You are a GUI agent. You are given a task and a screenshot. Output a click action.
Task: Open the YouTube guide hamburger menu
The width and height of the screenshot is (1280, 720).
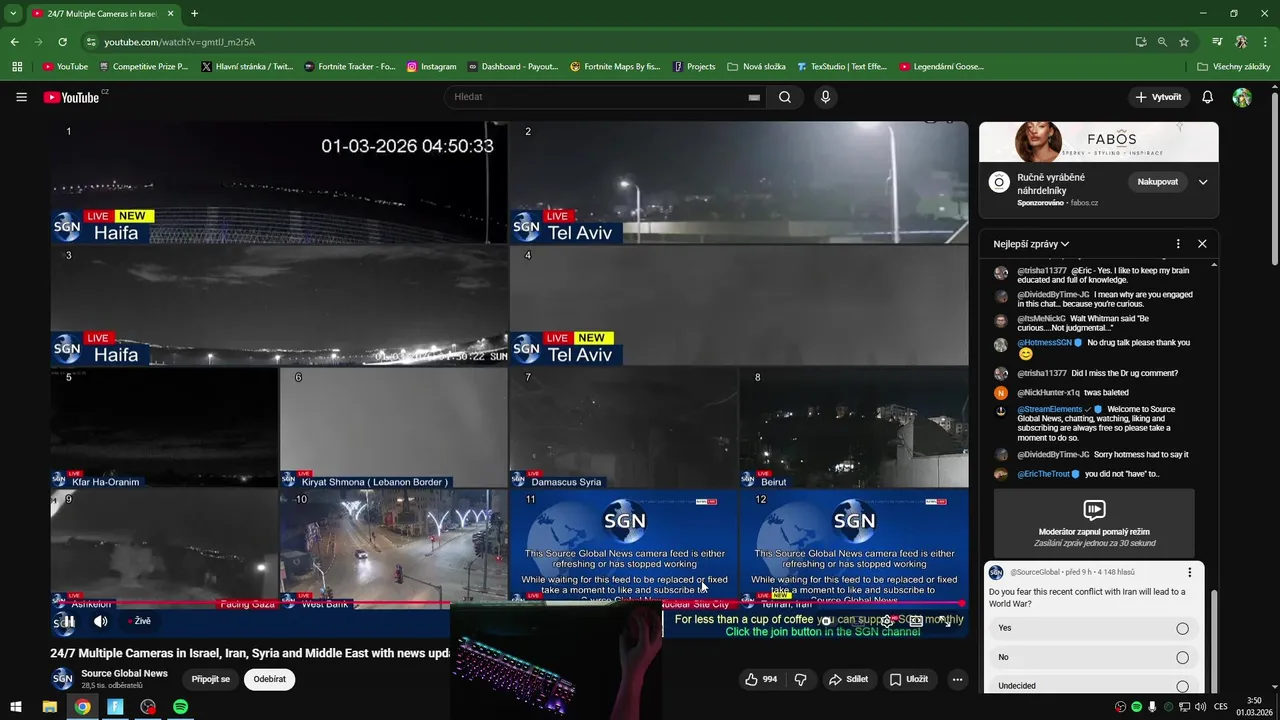tap(21, 97)
